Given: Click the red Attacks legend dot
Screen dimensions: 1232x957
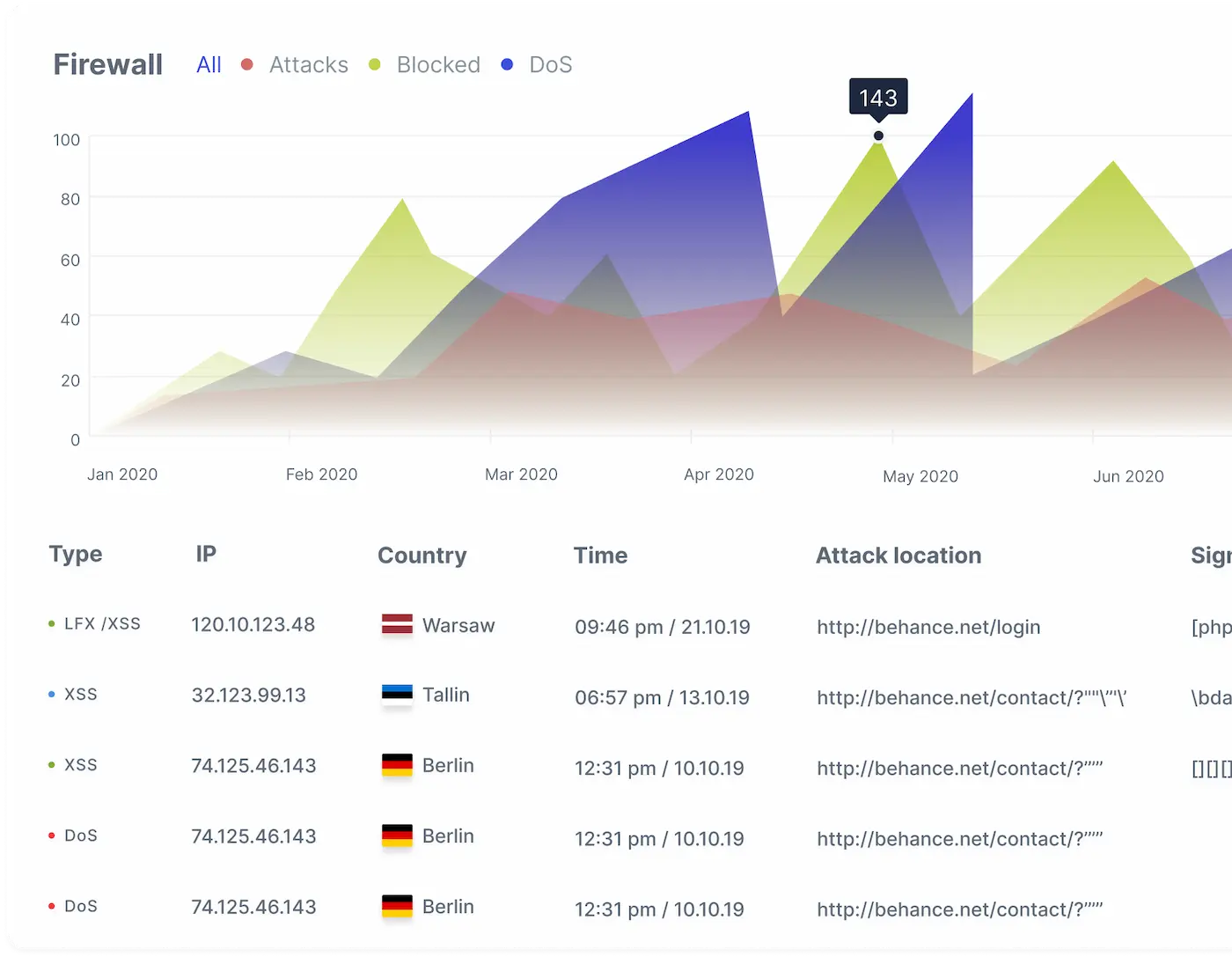Looking at the screenshot, I should pyautogui.click(x=247, y=64).
